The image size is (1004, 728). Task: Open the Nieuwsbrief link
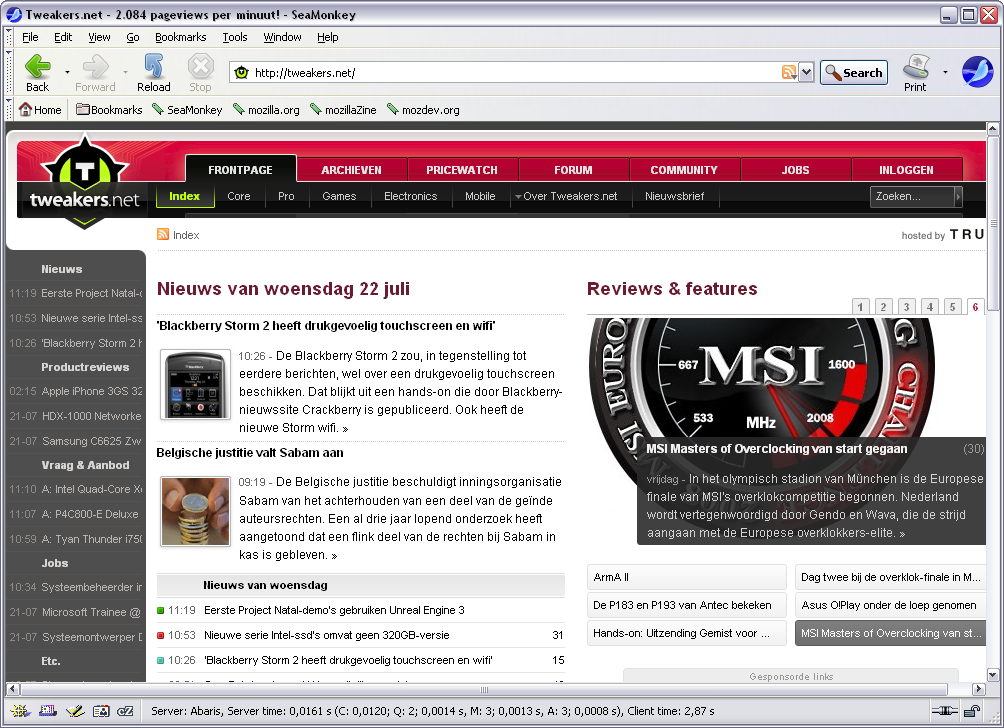pos(674,196)
